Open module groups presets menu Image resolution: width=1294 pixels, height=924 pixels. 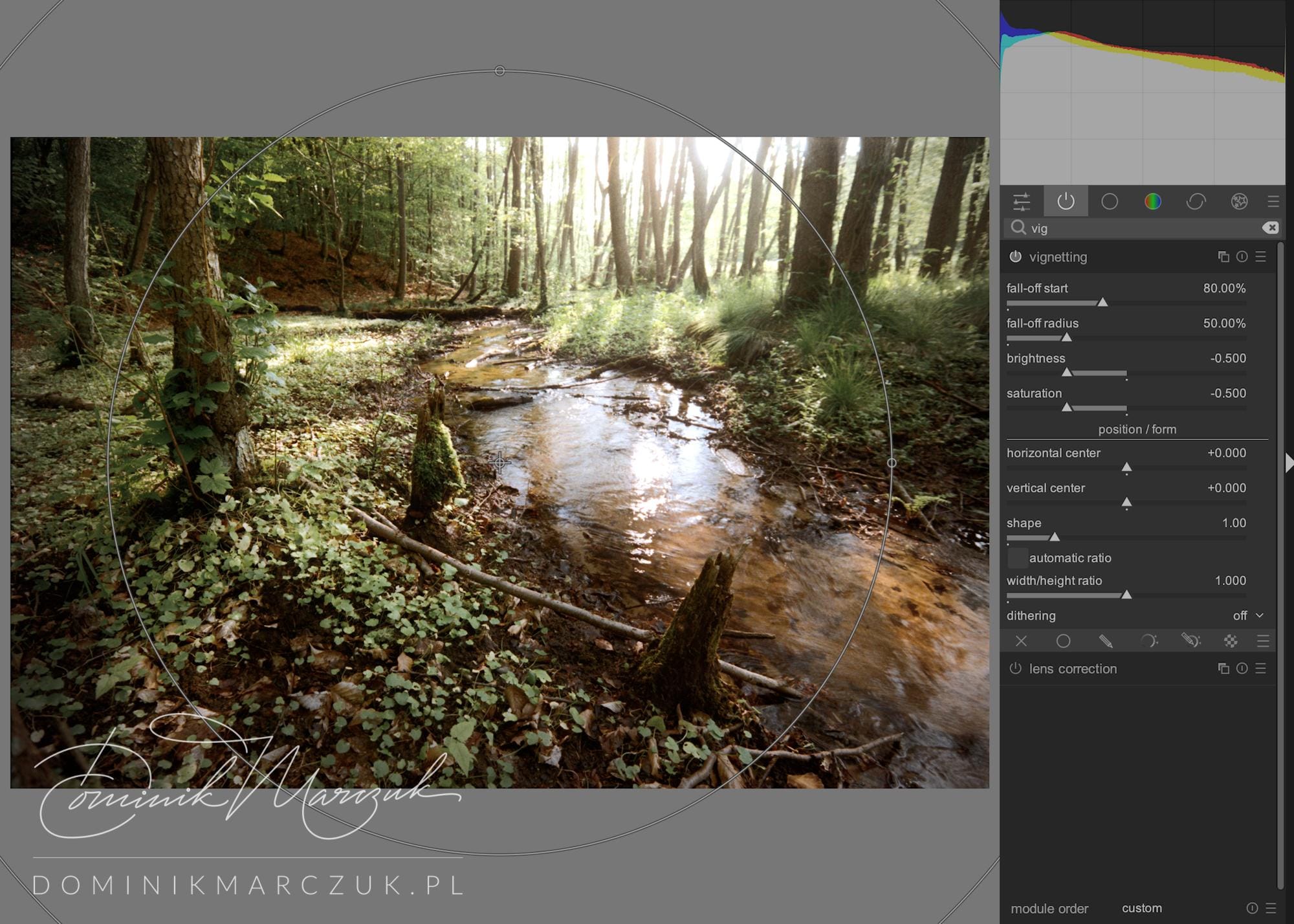tap(1273, 202)
